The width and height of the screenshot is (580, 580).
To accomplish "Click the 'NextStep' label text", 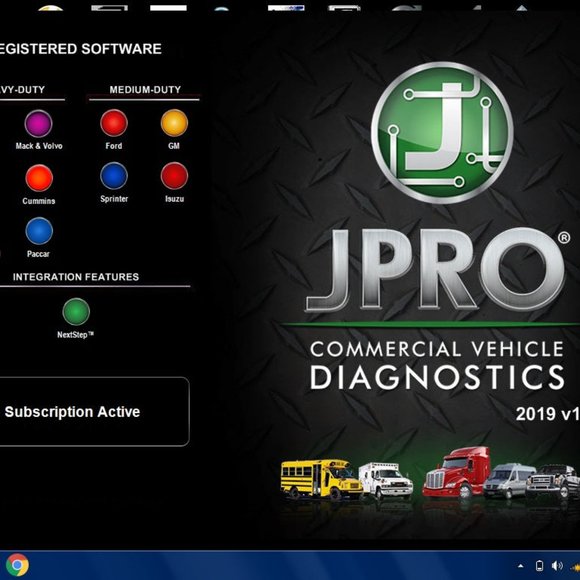I will [75, 335].
